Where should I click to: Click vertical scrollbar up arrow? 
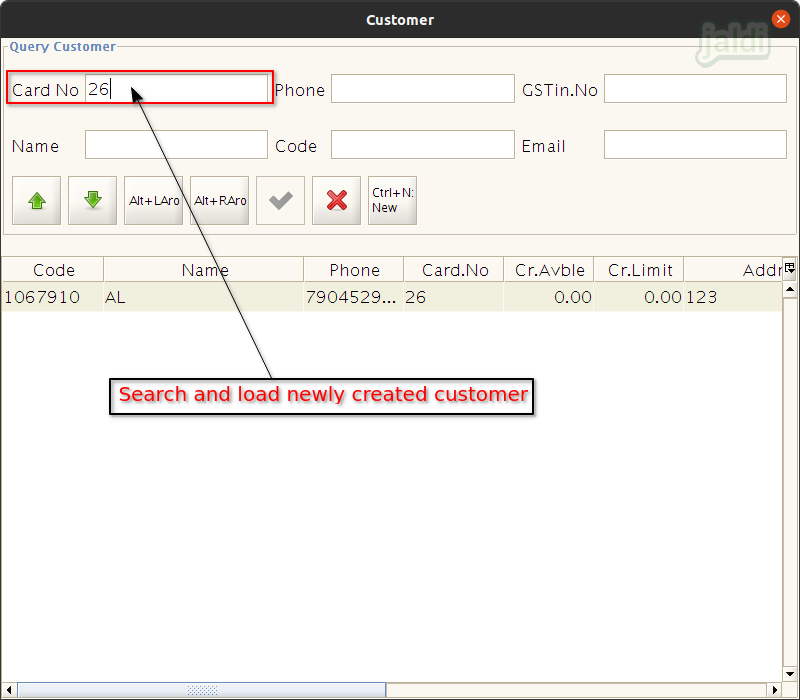click(790, 289)
